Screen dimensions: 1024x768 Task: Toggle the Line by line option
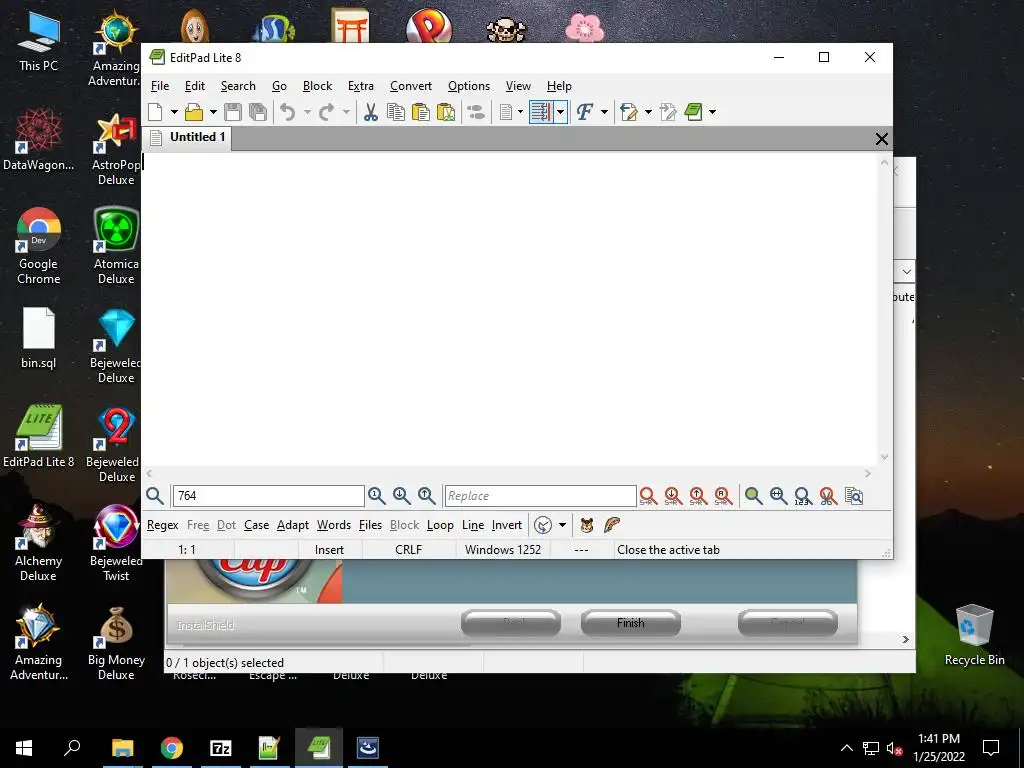click(473, 525)
